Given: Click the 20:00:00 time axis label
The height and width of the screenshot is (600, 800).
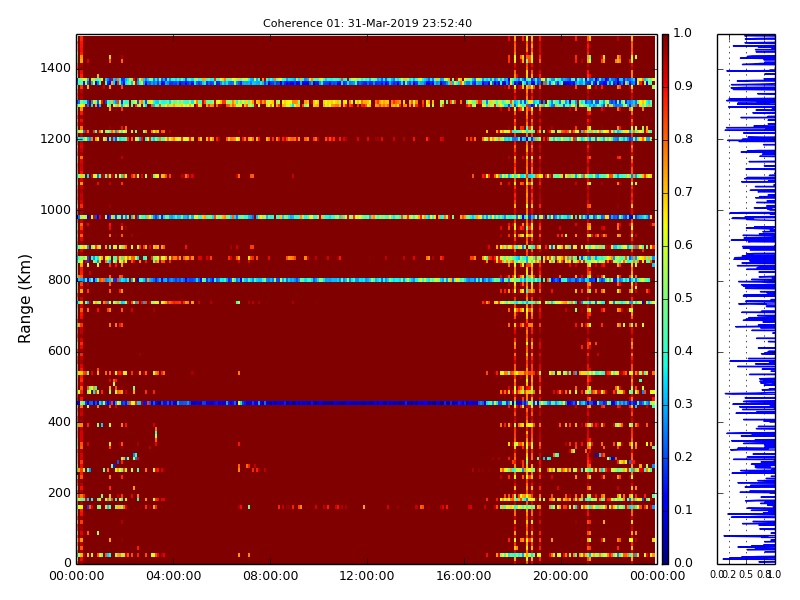Looking at the screenshot, I should (561, 577).
